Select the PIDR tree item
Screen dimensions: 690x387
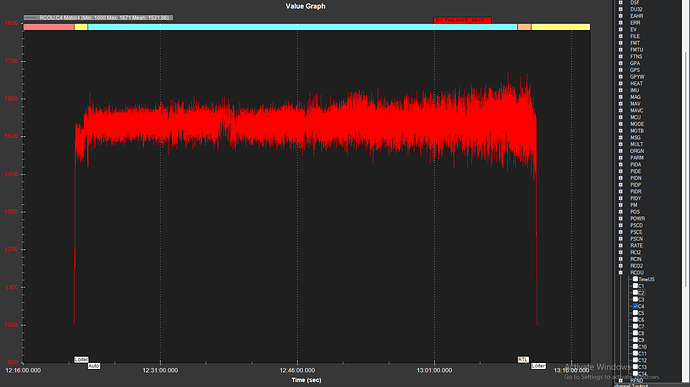tap(635, 192)
